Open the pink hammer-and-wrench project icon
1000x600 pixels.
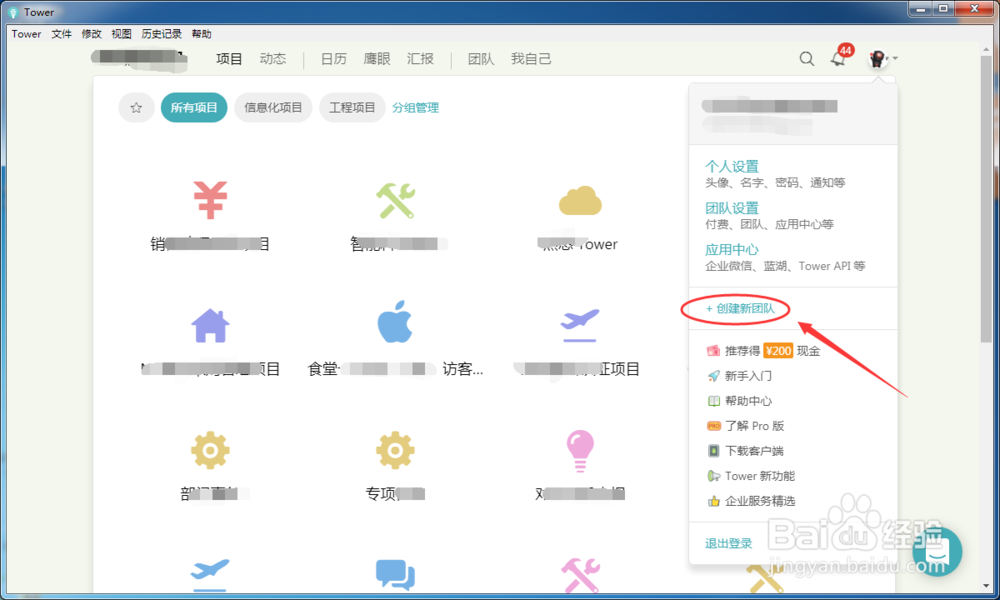click(x=580, y=575)
